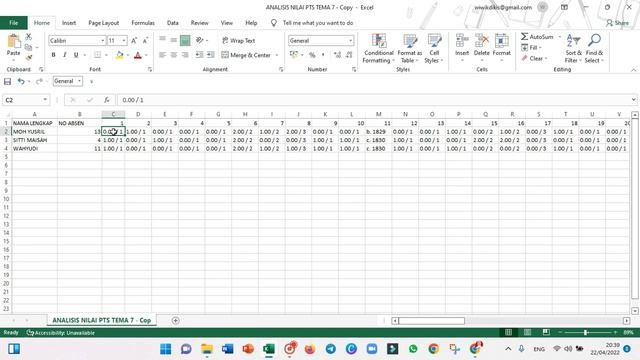This screenshot has height=360, width=640.
Task: Switch to Page Layout view in status bar
Action: pos(527,333)
